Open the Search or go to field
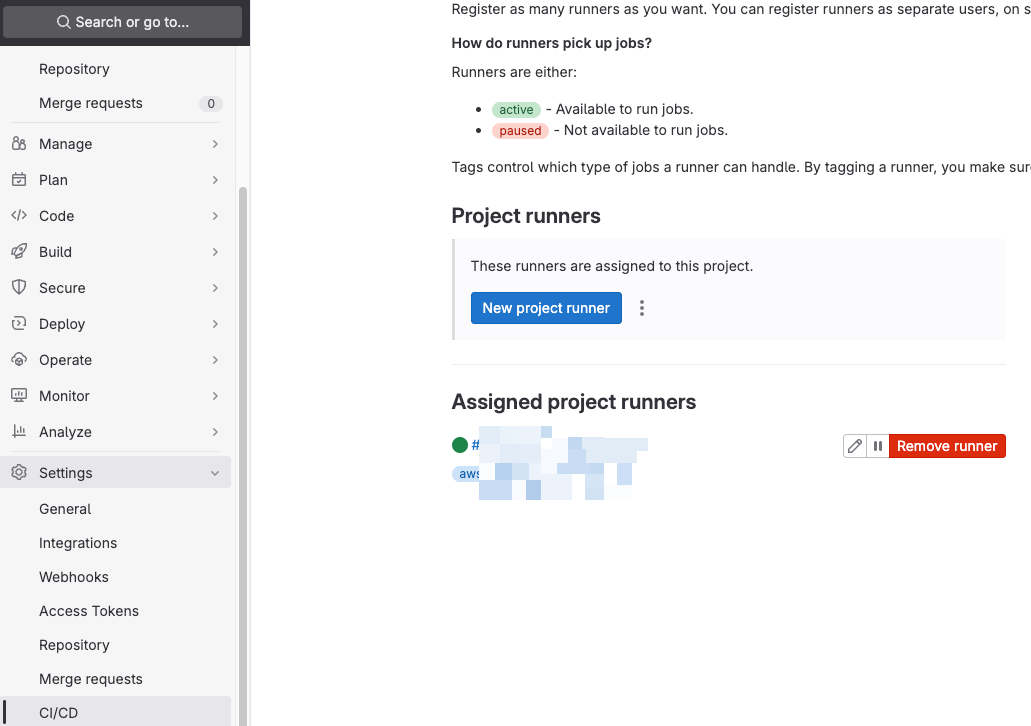Viewport: 1031px width, 726px height. point(122,22)
